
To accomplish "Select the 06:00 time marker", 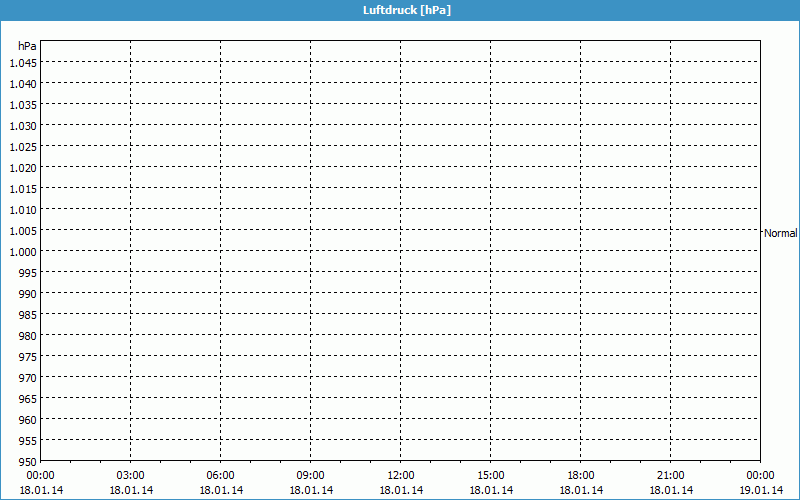I will 221,475.
